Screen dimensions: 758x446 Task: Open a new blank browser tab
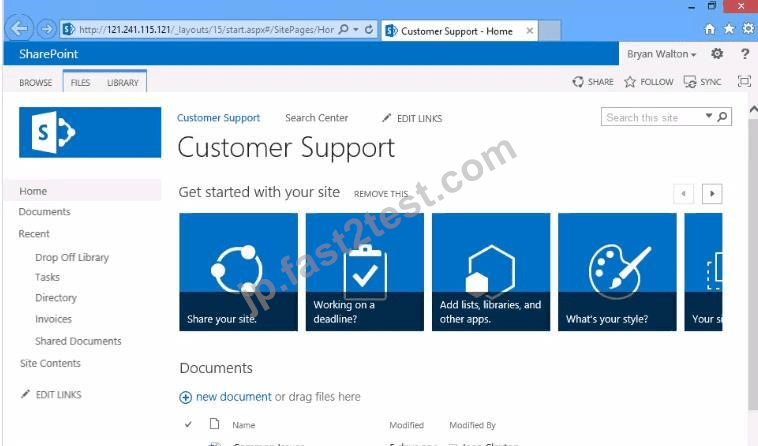click(x=549, y=31)
